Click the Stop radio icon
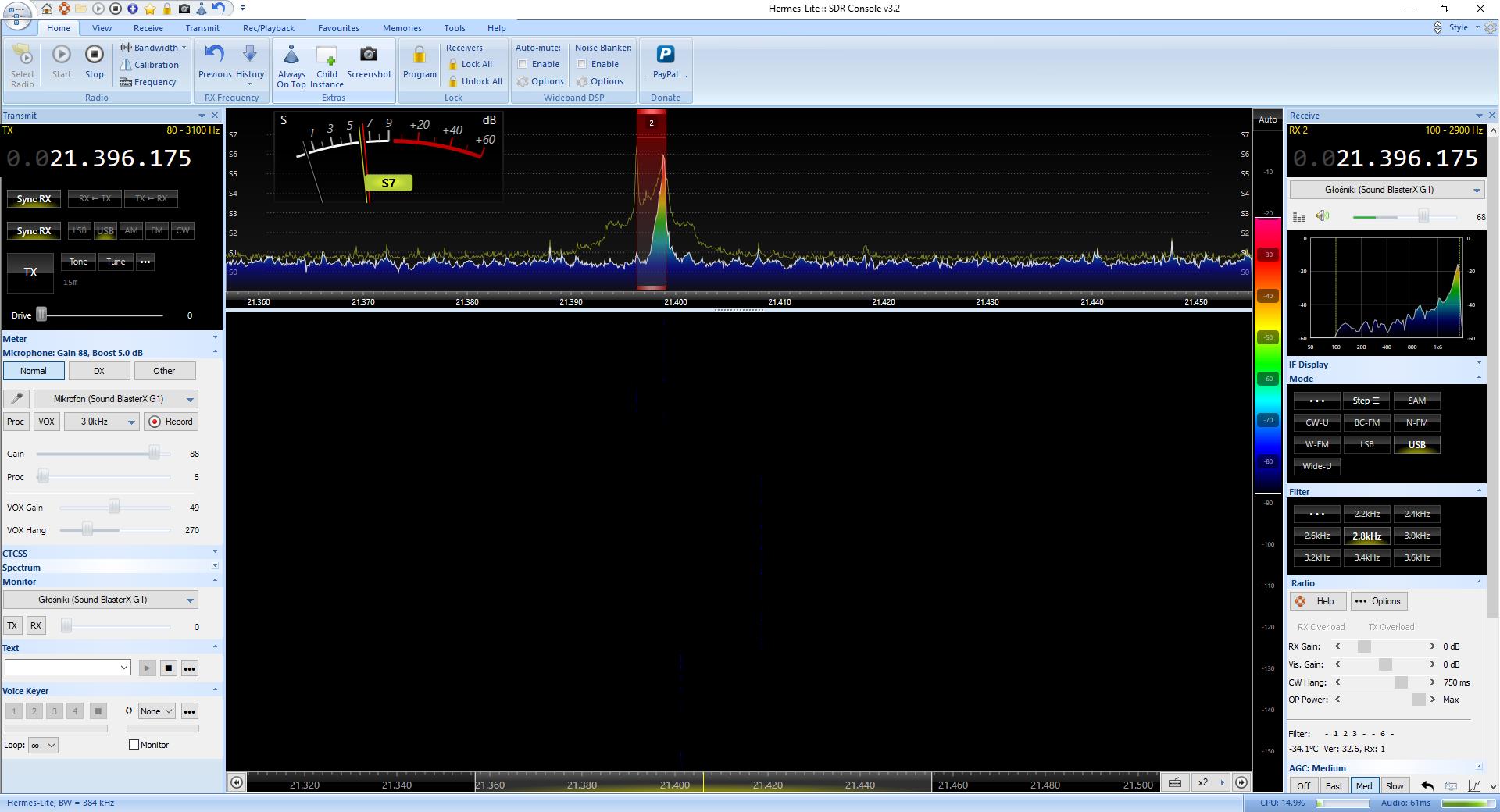The height and width of the screenshot is (812, 1500). (94, 55)
